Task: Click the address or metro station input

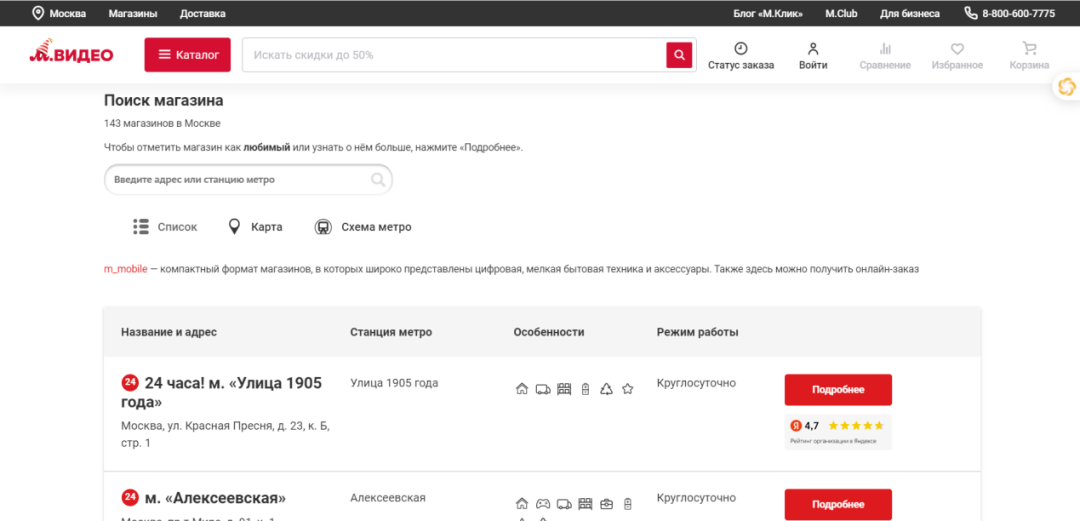Action: click(240, 180)
